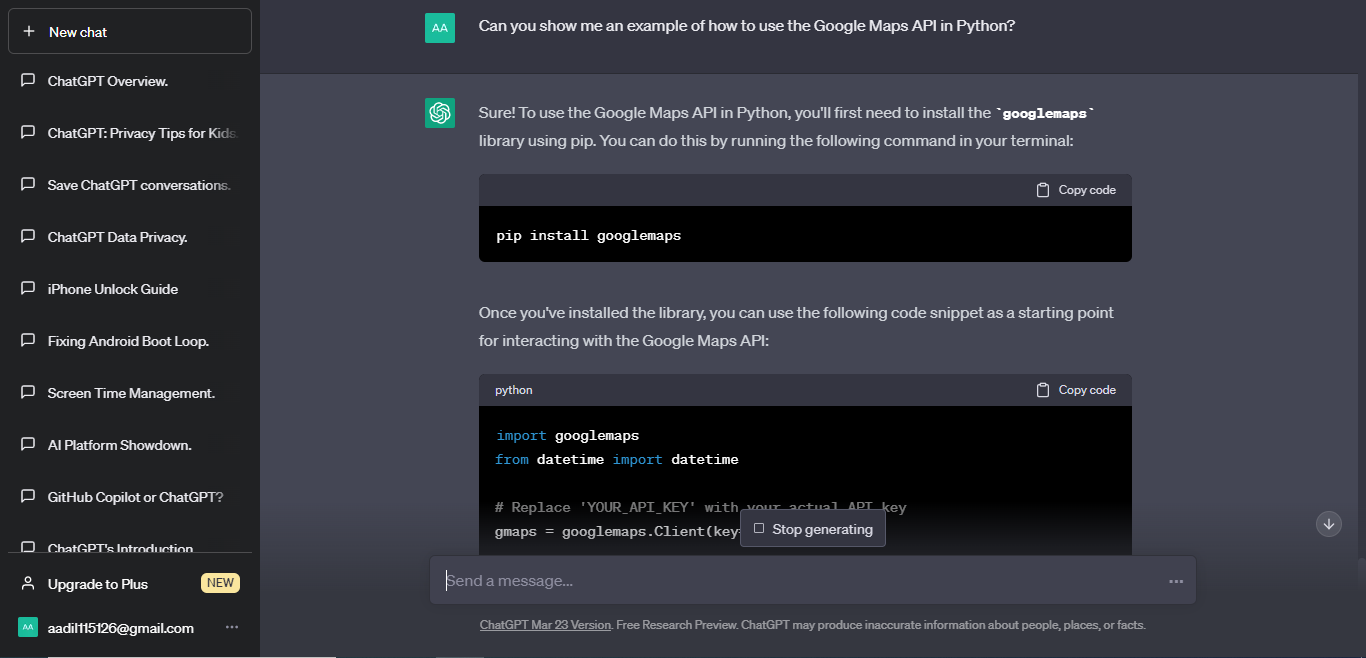Select the Fixing Android Boot Loop chat
This screenshot has width=1366, height=658.
[128, 341]
